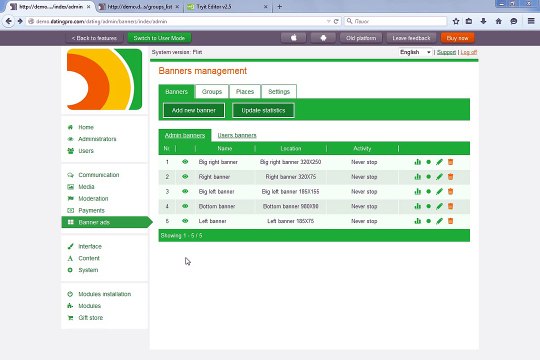Open Modules installation in the sidebar
The width and height of the screenshot is (540, 360).
(104, 294)
